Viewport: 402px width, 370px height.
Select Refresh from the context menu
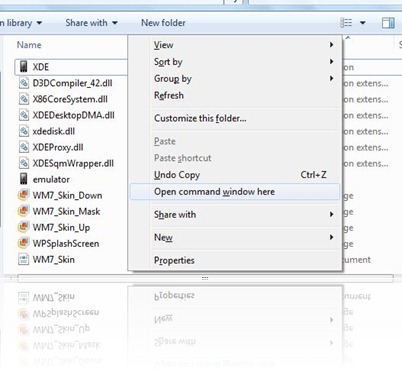235,95
